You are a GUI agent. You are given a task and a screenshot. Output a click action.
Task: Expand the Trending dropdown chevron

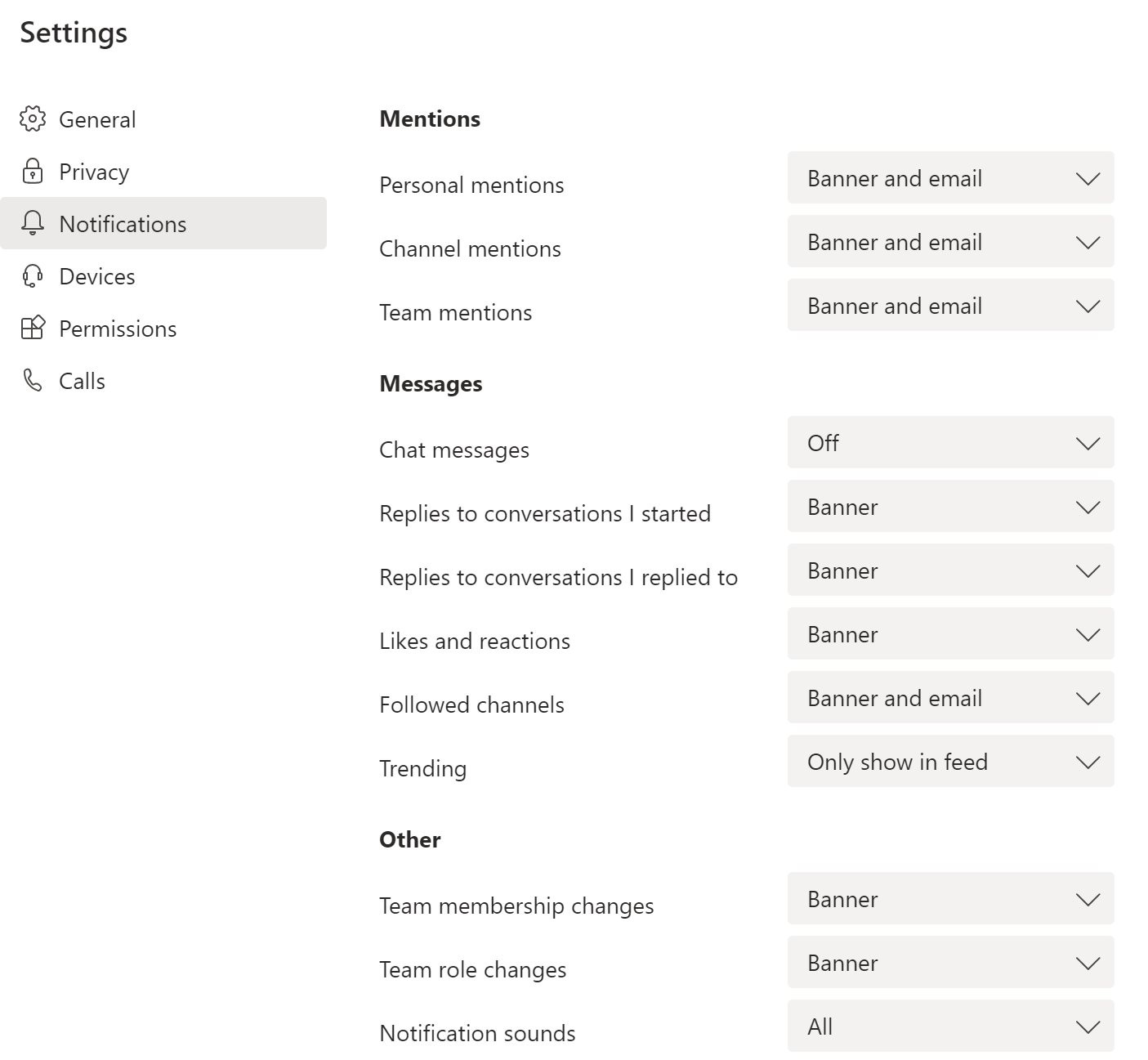click(1088, 763)
